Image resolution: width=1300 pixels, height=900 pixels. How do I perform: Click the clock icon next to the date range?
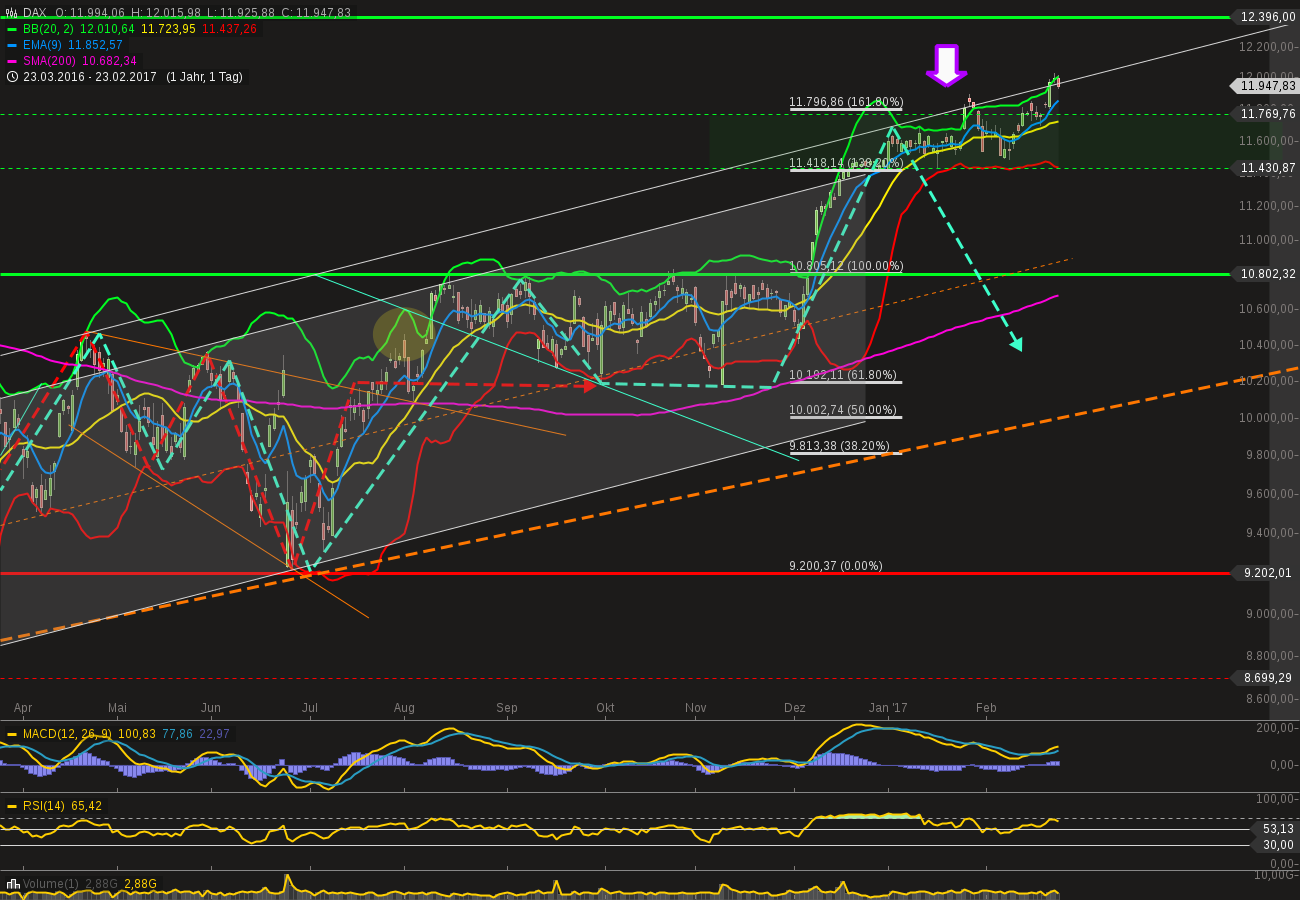(12, 76)
